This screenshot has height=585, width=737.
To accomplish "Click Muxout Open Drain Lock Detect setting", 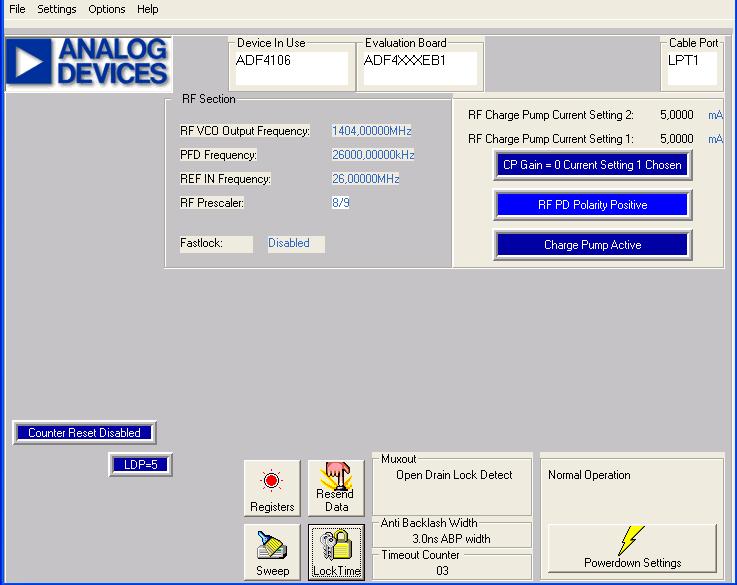I will [454, 475].
